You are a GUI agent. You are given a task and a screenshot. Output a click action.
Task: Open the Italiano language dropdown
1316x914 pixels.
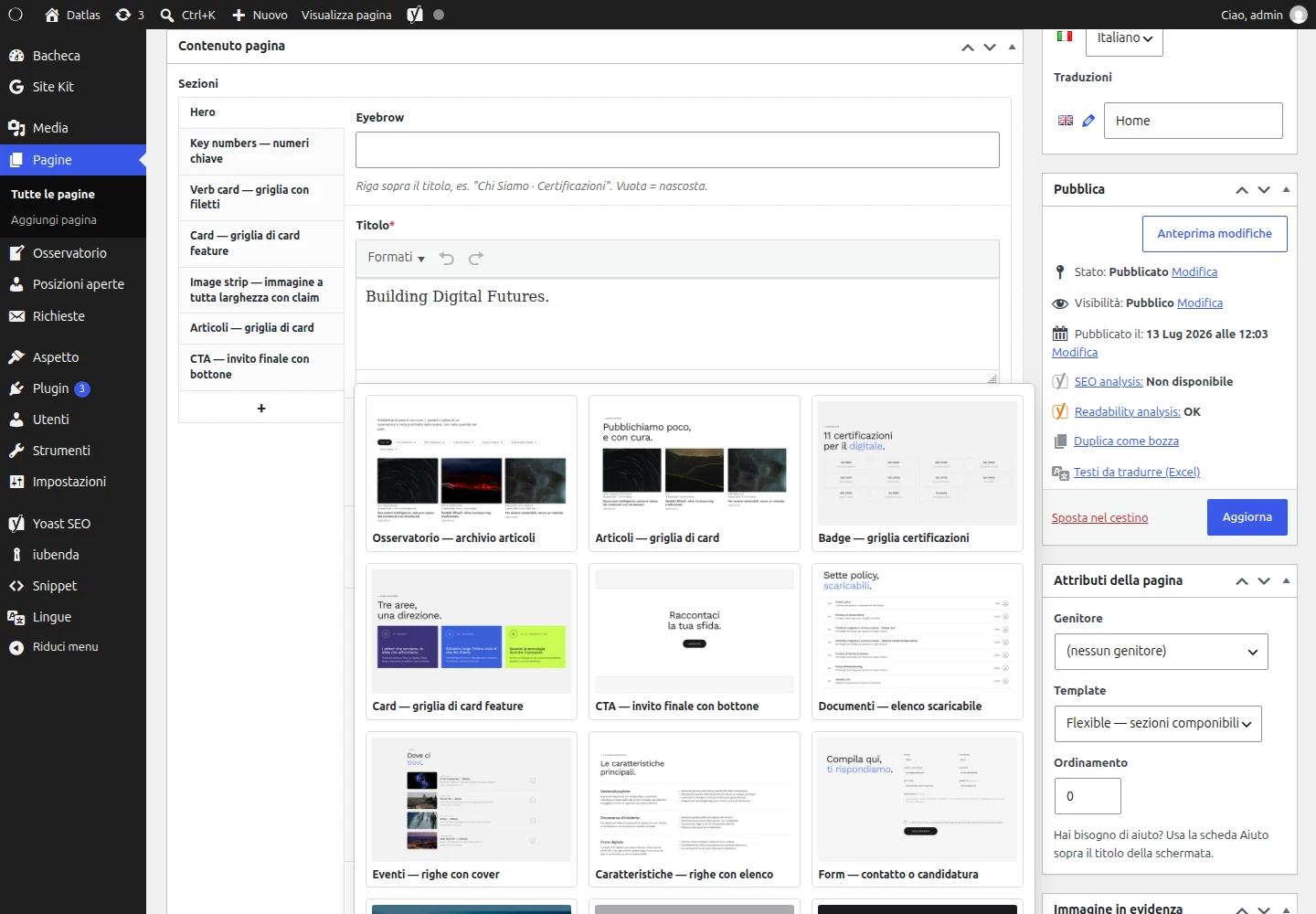(x=1124, y=38)
